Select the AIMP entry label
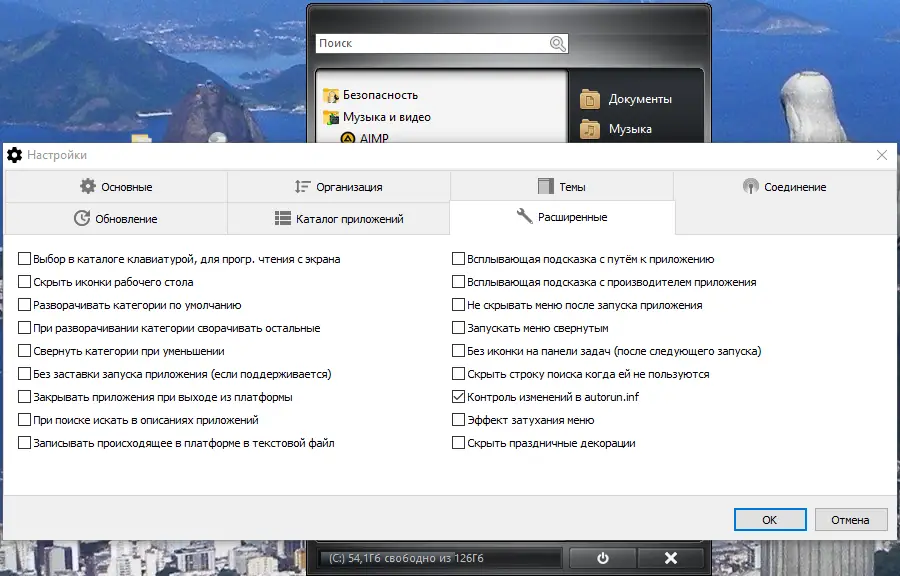The height and width of the screenshot is (576, 900). (374, 138)
